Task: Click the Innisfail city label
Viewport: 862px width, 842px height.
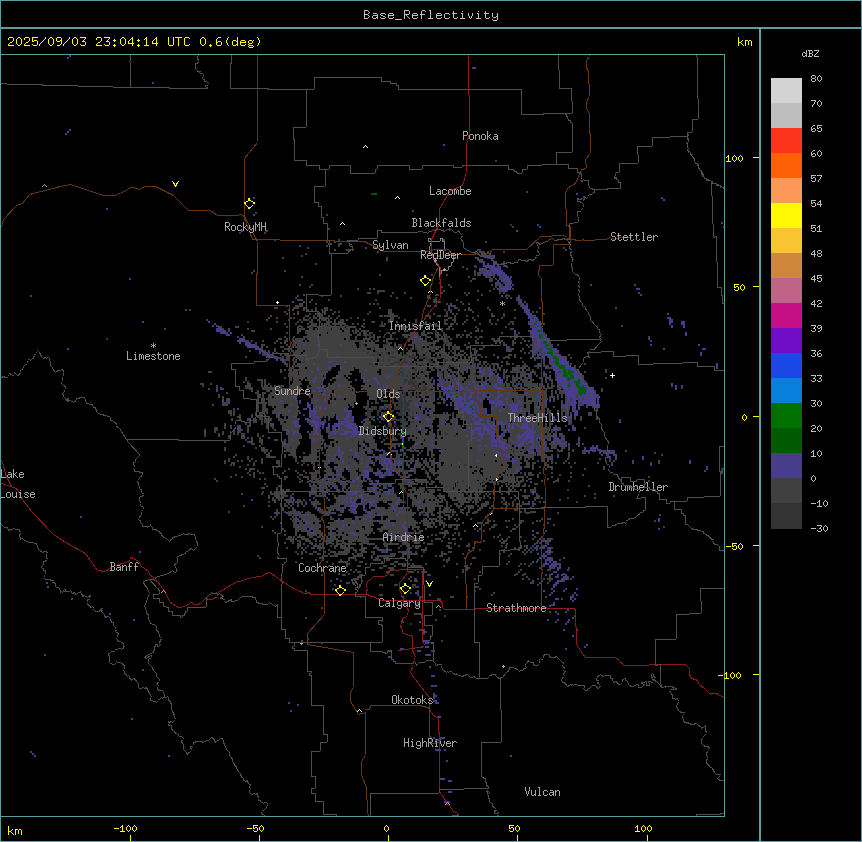Action: tap(415, 326)
